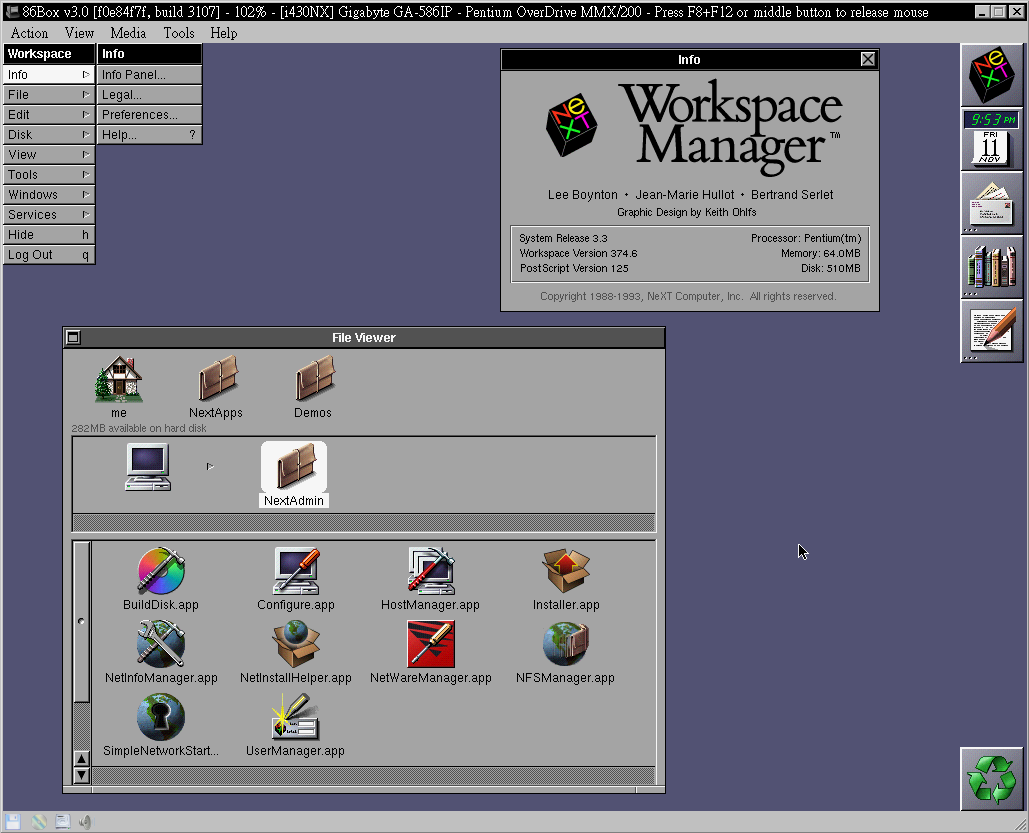Open 86Box Help menu
The width and height of the screenshot is (1029, 833).
click(x=224, y=33)
